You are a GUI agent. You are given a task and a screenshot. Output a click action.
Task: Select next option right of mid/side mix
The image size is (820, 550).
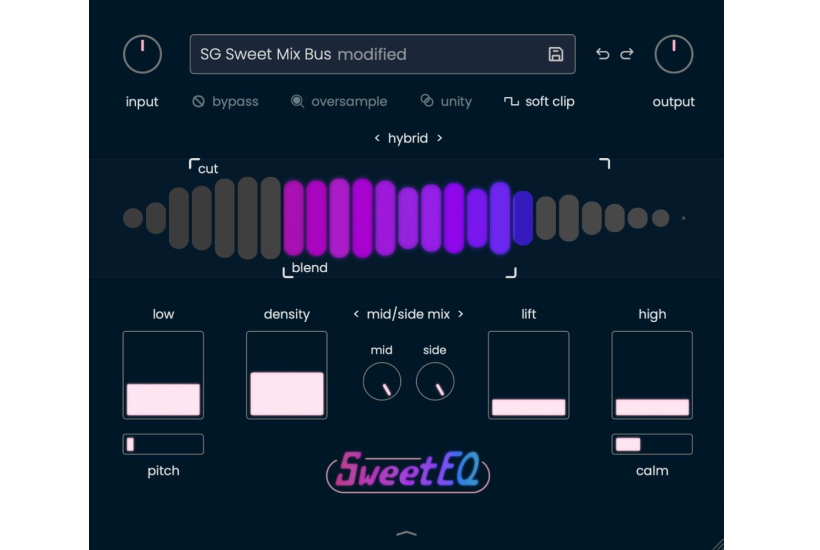point(461,314)
